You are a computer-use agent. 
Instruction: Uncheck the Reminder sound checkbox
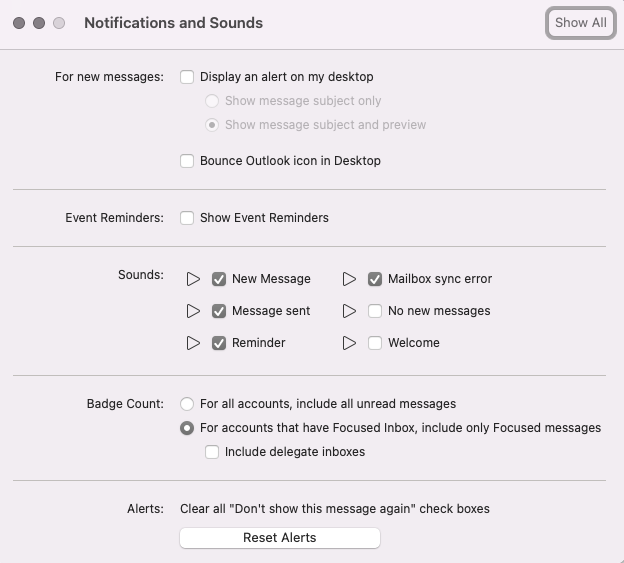point(219,343)
